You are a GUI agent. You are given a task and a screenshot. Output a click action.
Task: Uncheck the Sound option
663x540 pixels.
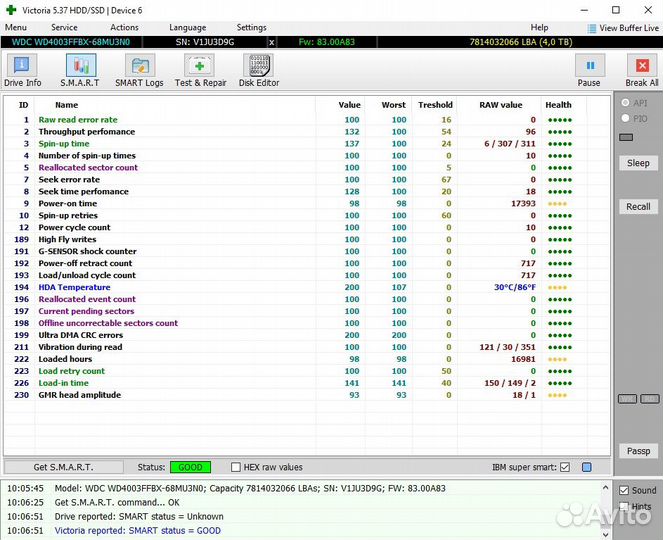(624, 490)
